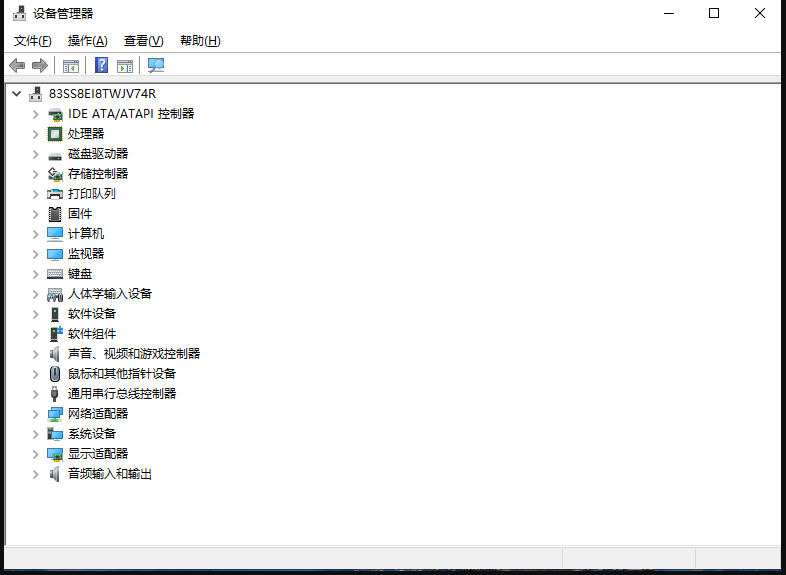The image size is (786, 575).
Task: Click the Back arrow toolbar icon
Action: click(x=17, y=66)
